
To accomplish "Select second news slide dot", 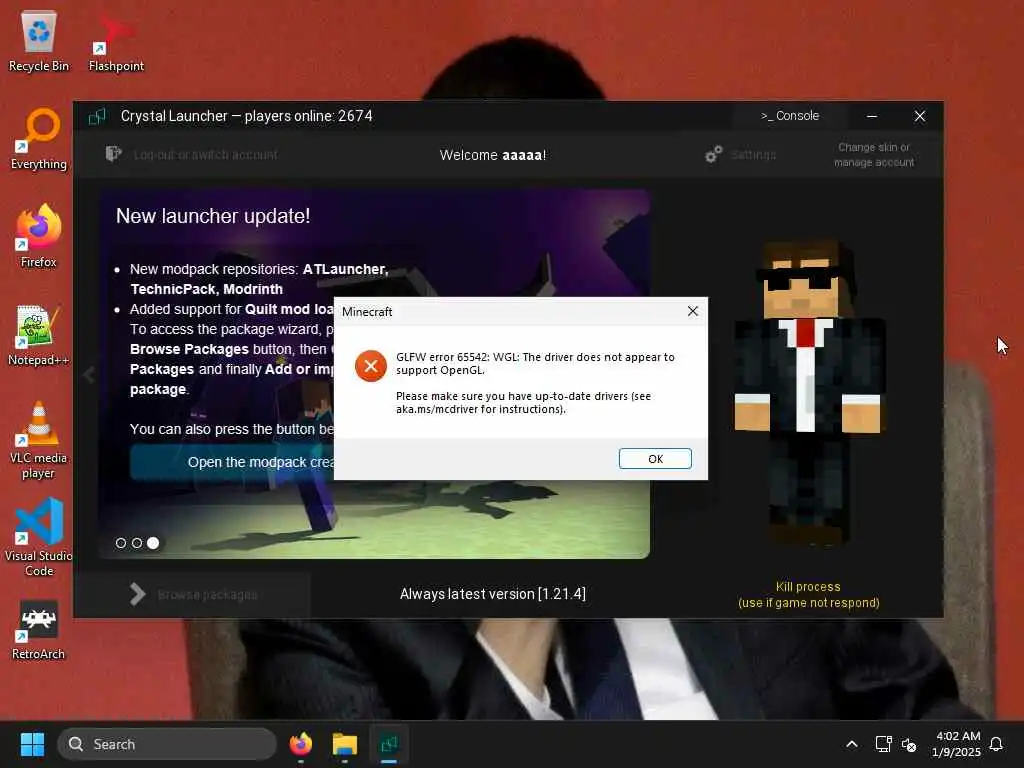I will point(136,543).
